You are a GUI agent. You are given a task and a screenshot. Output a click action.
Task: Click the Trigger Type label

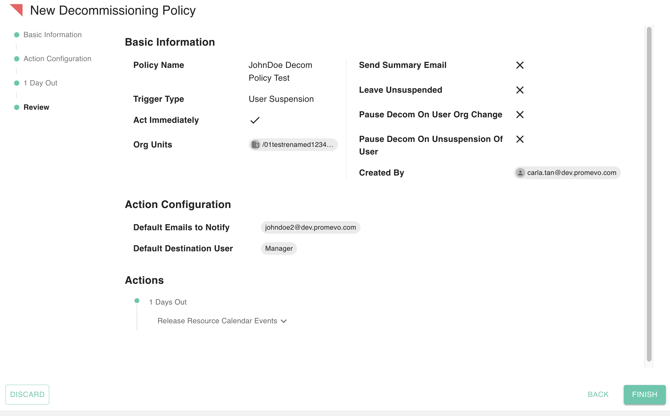point(159,99)
